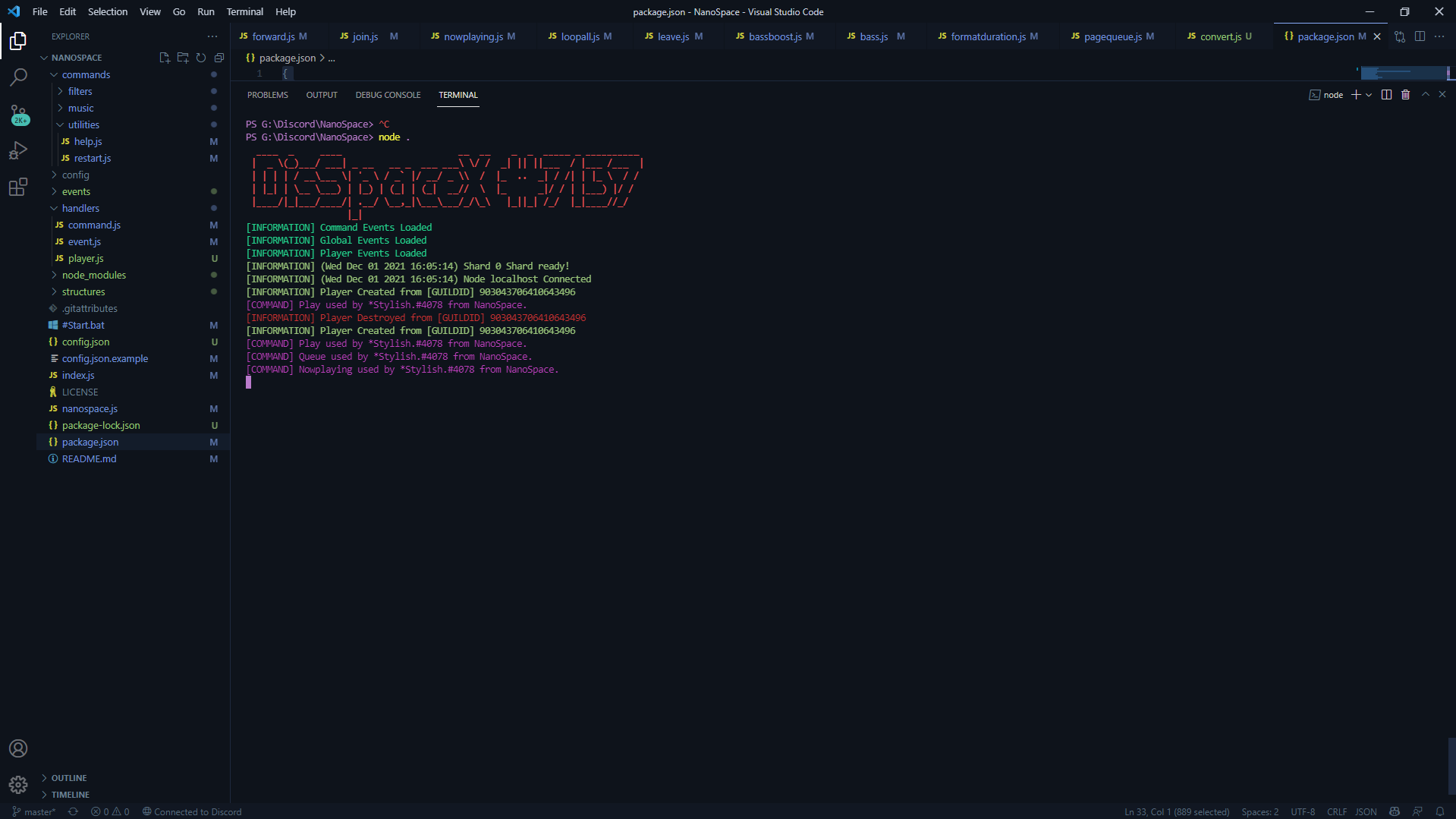Open Accounts menu icon
Image resolution: width=1456 pixels, height=819 pixels.
point(18,748)
